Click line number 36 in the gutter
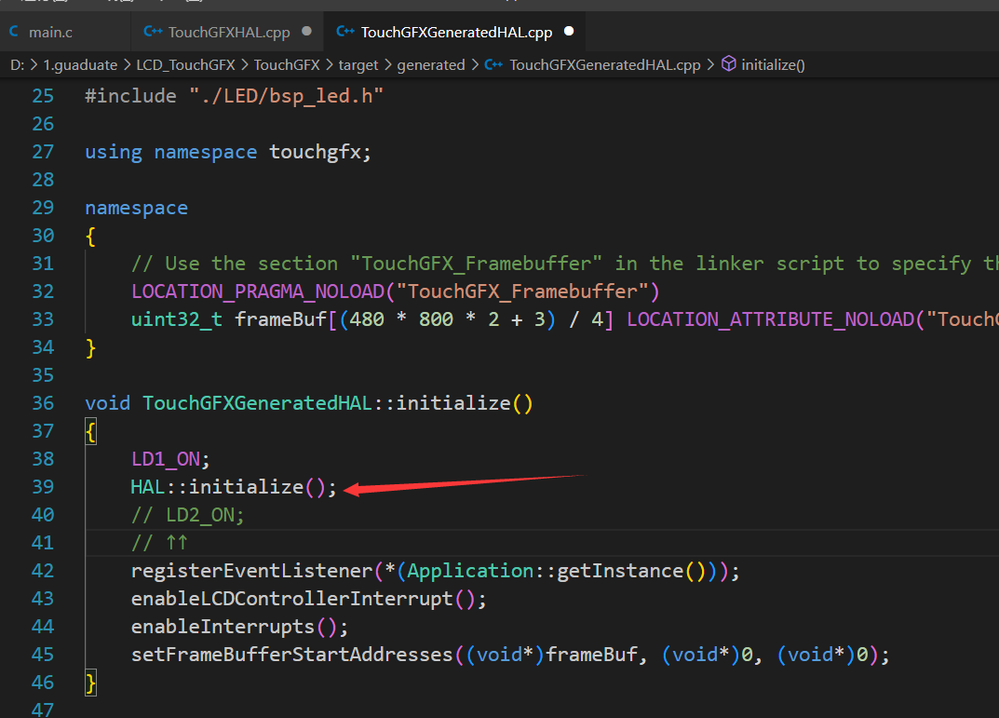This screenshot has height=718, width=999. pos(43,403)
